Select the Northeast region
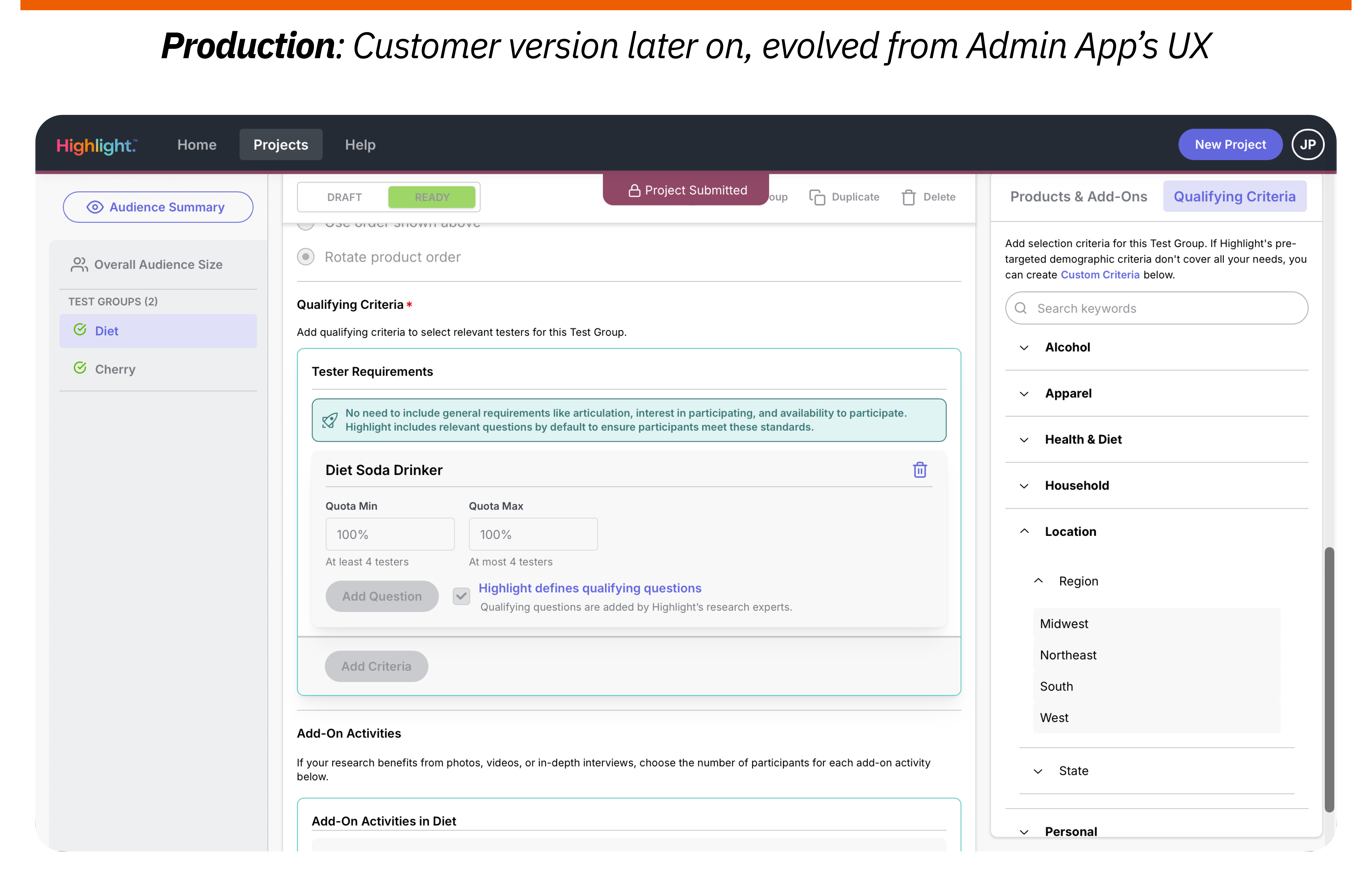 tap(1156, 655)
